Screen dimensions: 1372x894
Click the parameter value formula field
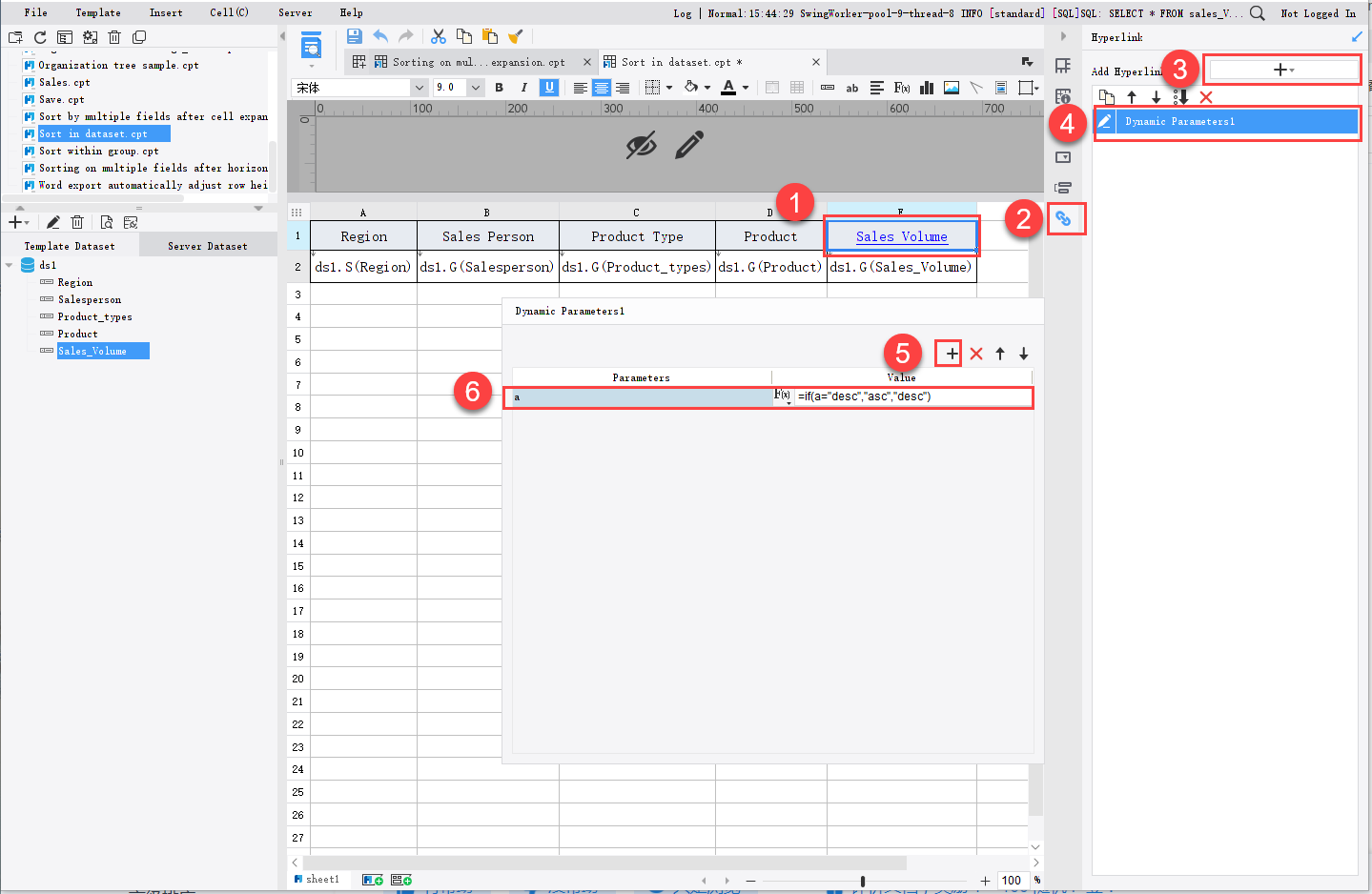(x=913, y=396)
